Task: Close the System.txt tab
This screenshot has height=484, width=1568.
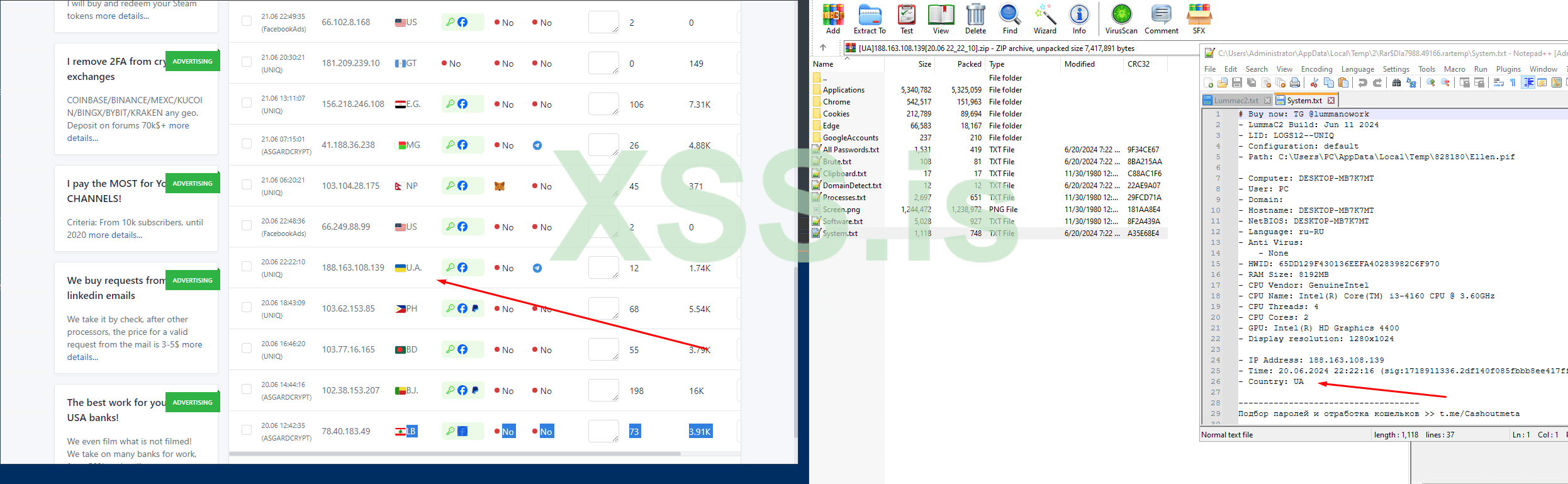Action: point(1331,101)
